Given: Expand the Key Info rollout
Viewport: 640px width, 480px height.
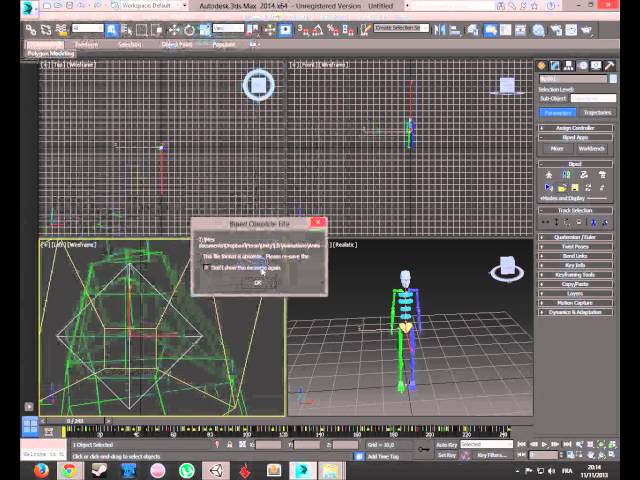Looking at the screenshot, I should [575, 265].
